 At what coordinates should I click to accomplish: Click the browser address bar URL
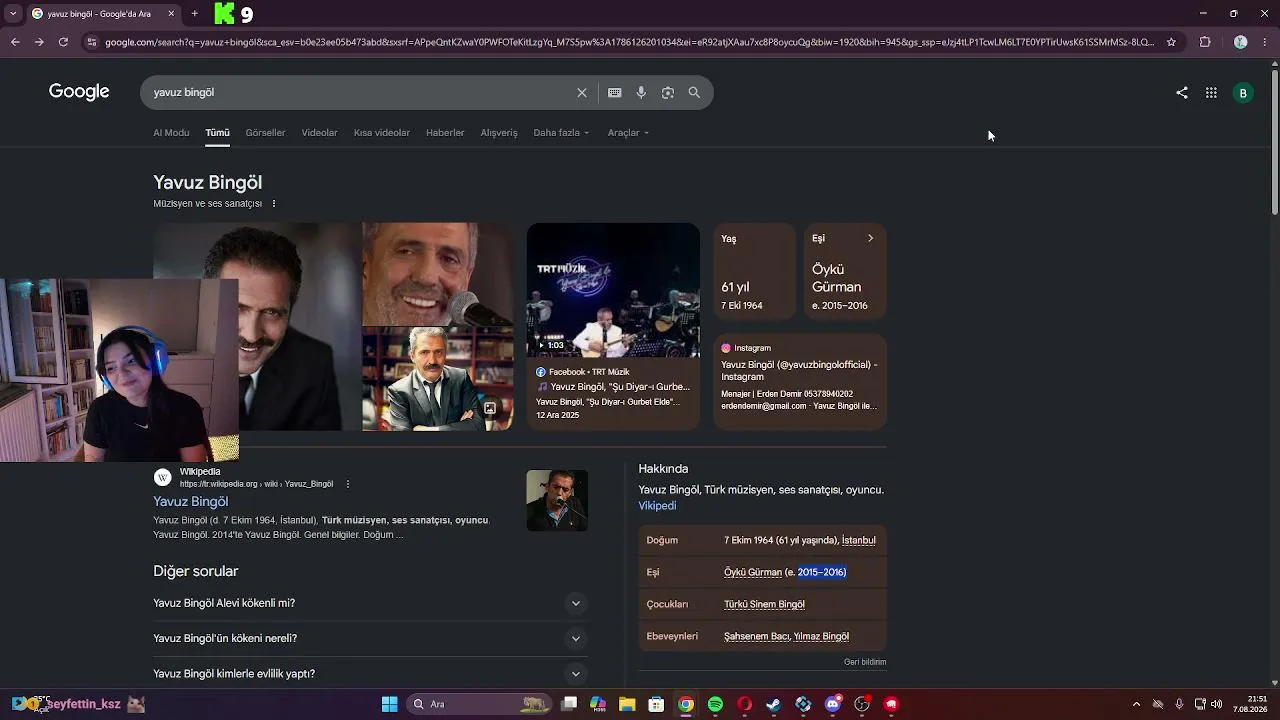629,42
